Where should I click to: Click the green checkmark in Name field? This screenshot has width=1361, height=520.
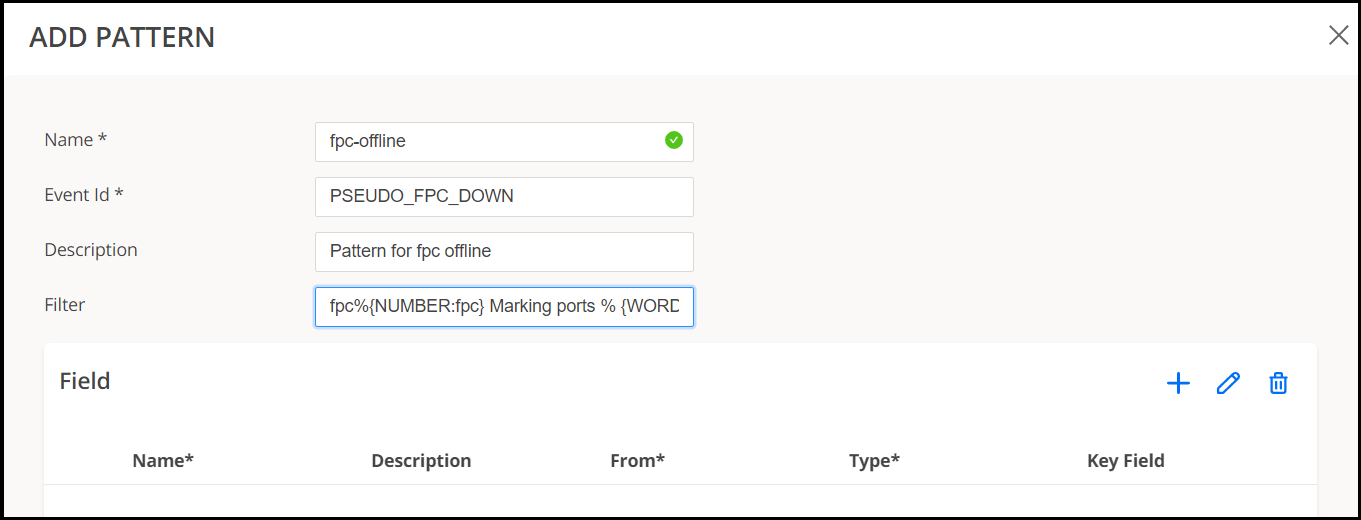(x=674, y=141)
